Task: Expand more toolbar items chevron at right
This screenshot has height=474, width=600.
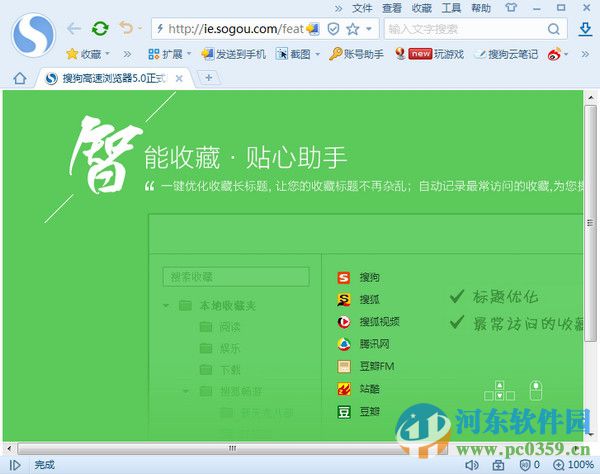Action: tap(585, 54)
